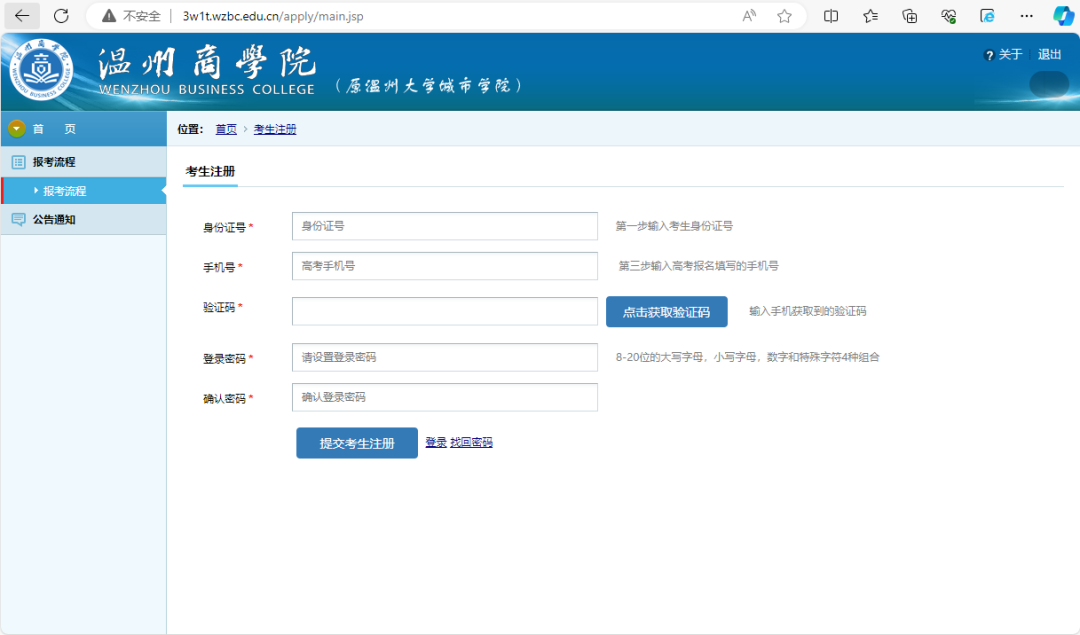The height and width of the screenshot is (635, 1080).
Task: Click 首页 breadcrumb link
Action: click(x=226, y=129)
